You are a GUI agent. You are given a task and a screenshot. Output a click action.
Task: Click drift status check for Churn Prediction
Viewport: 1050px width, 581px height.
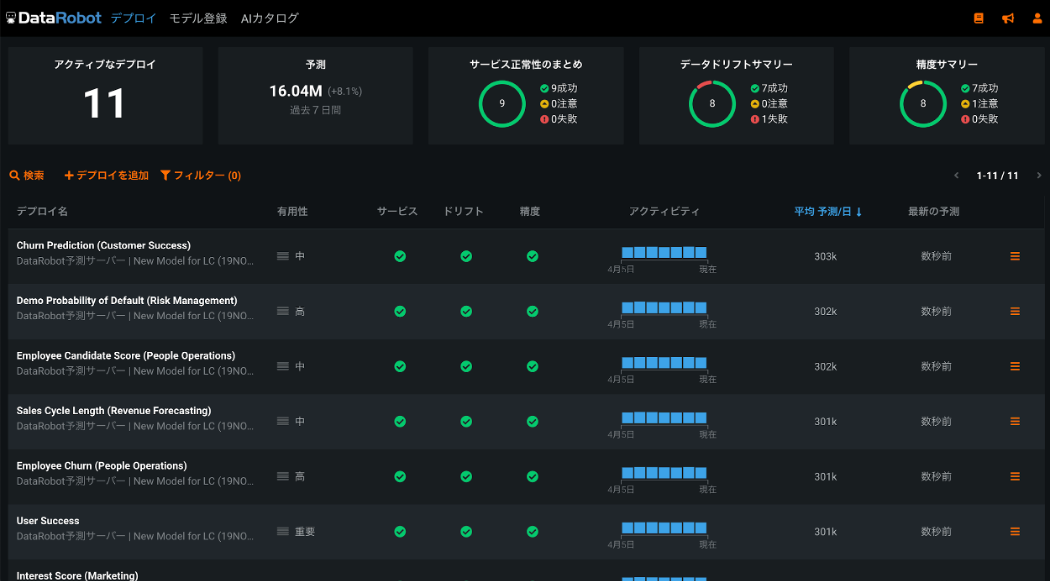pyautogui.click(x=466, y=256)
